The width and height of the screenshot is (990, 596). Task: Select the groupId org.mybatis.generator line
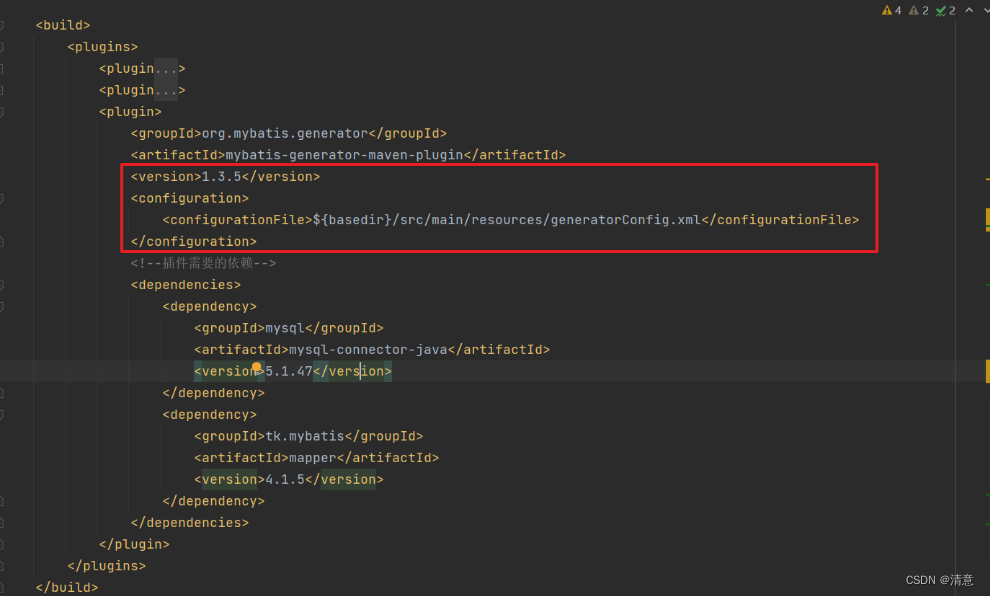(289, 133)
